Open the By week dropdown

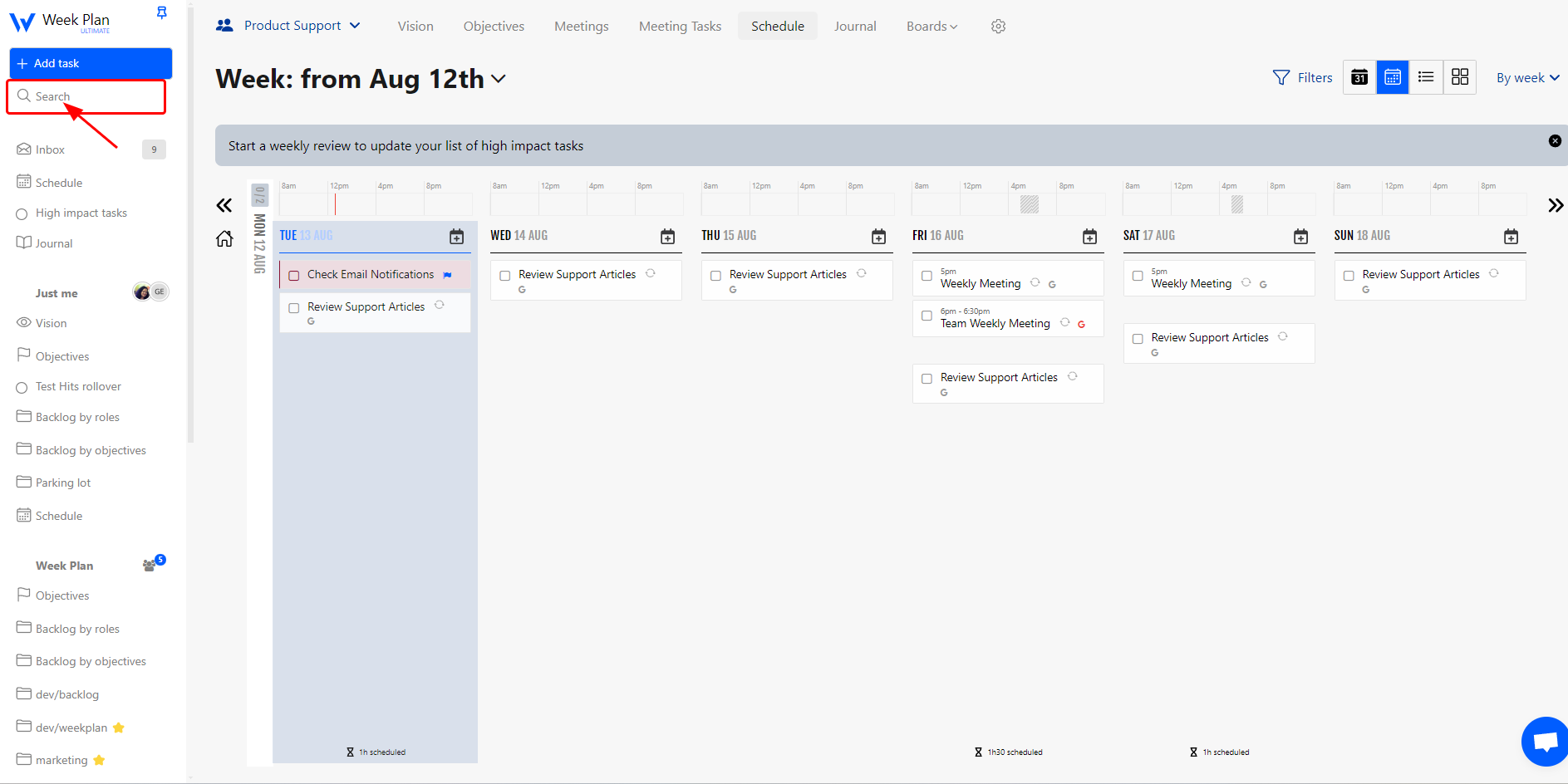tap(1527, 78)
